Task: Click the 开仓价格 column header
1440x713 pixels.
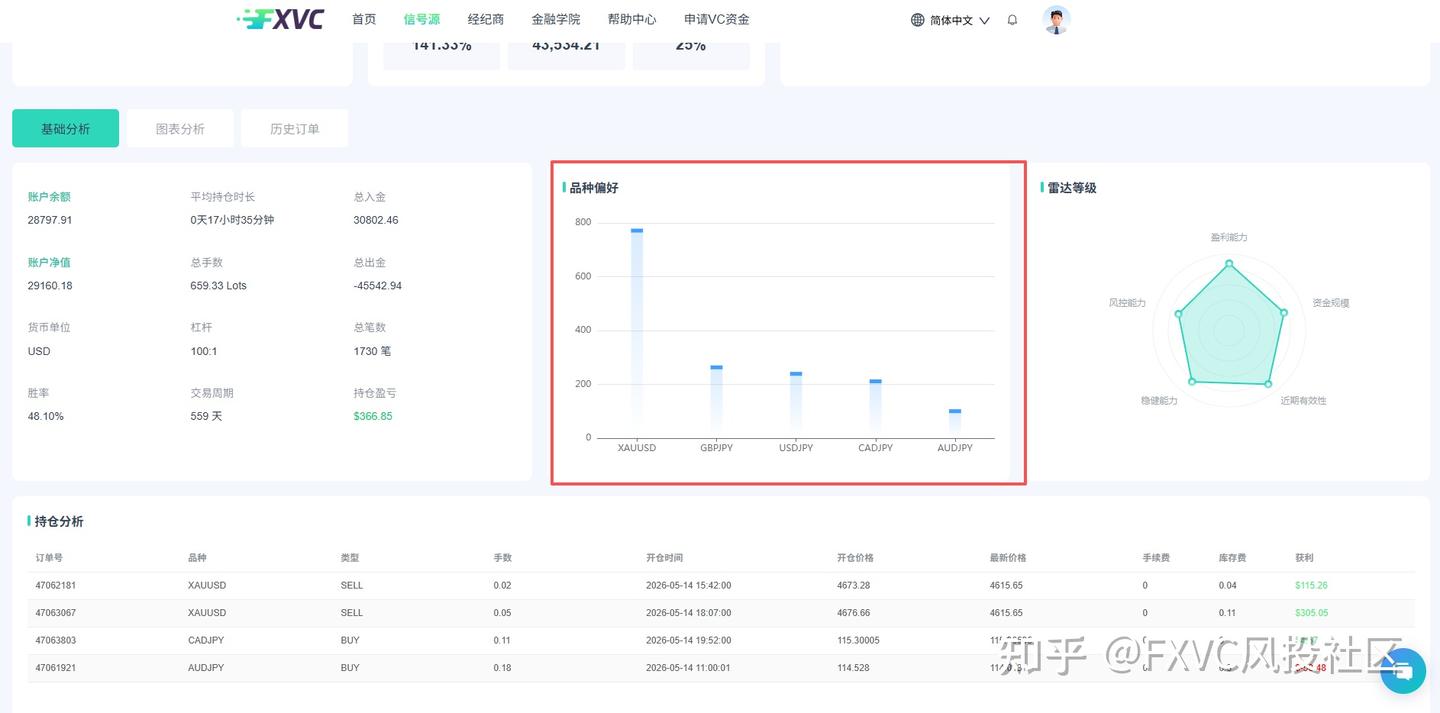Action: click(x=855, y=557)
